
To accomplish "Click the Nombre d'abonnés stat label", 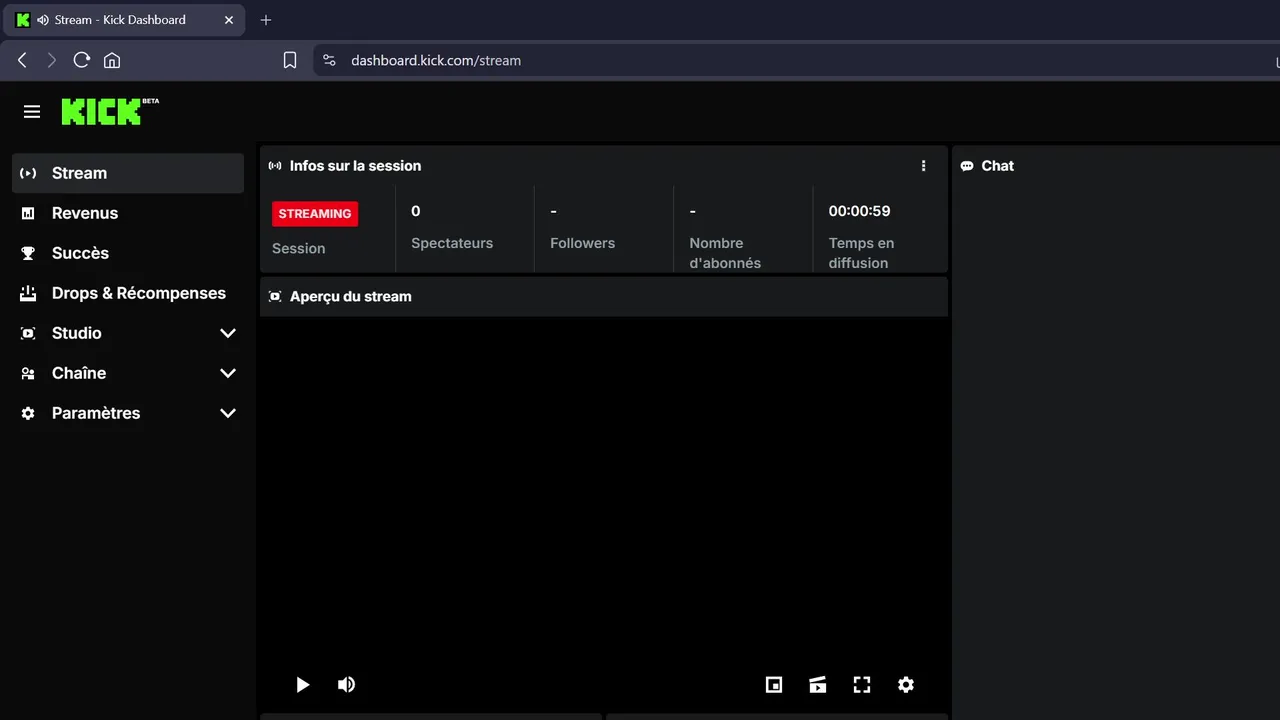I will pyautogui.click(x=725, y=253).
